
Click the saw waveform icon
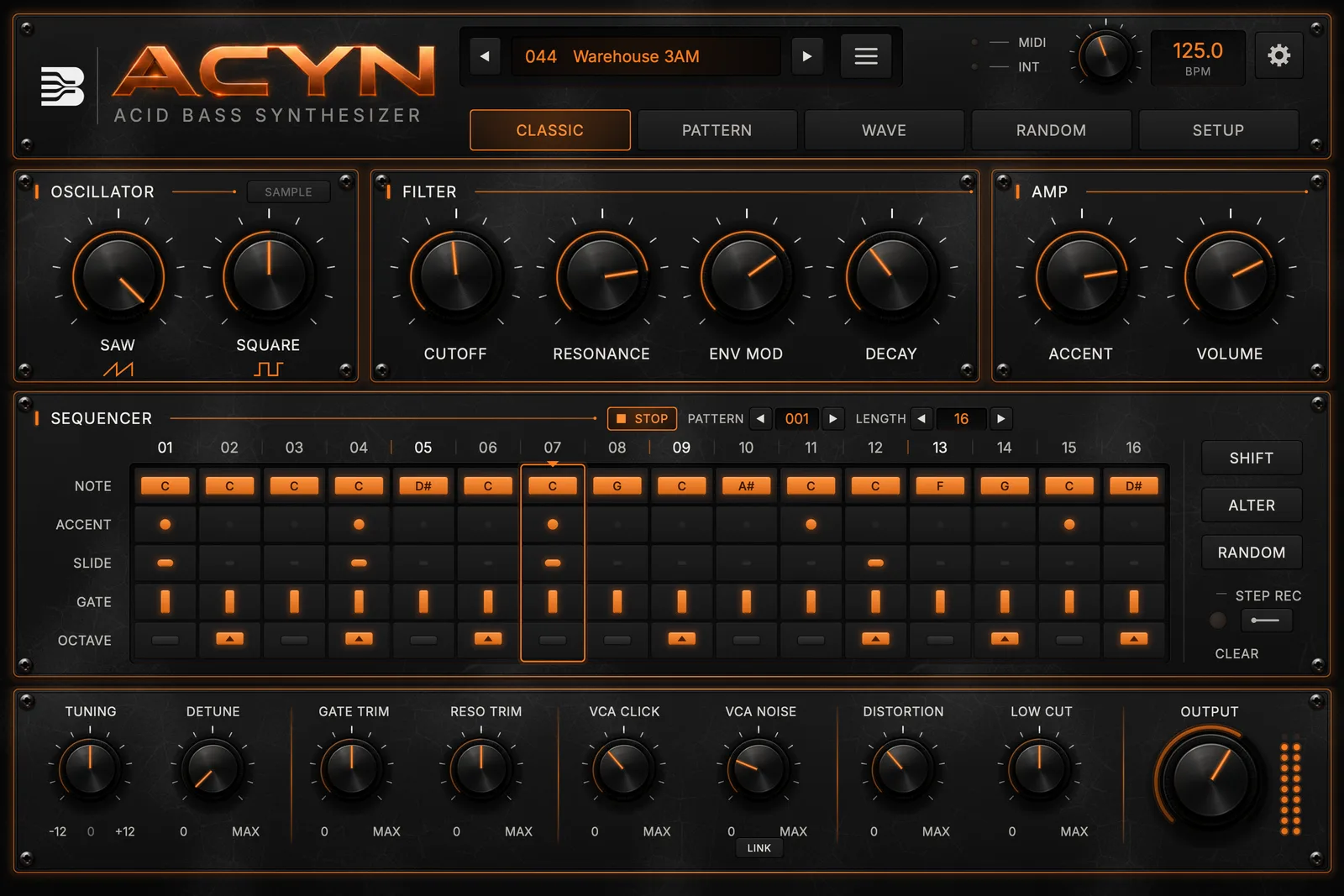(118, 369)
